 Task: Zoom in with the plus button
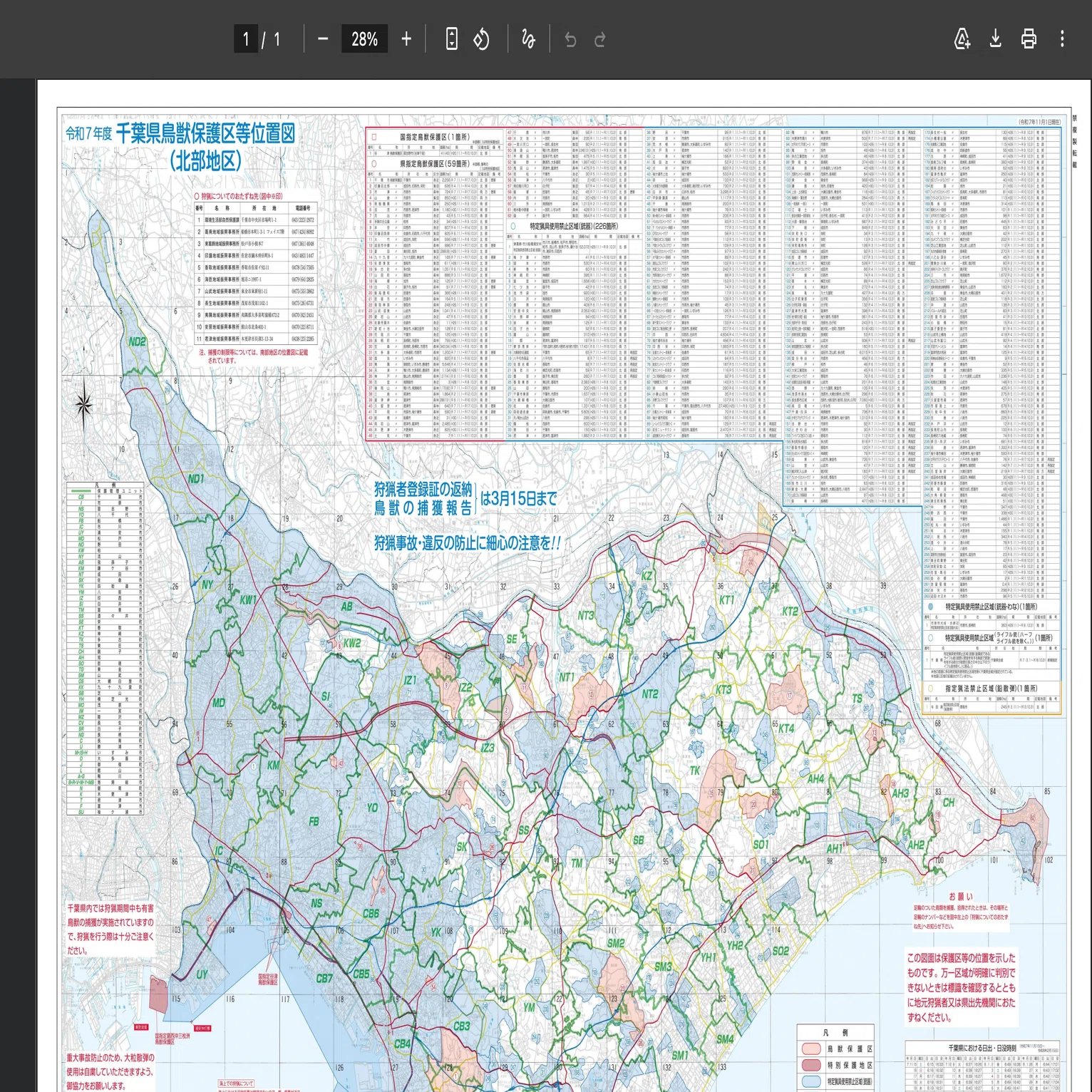point(406,39)
